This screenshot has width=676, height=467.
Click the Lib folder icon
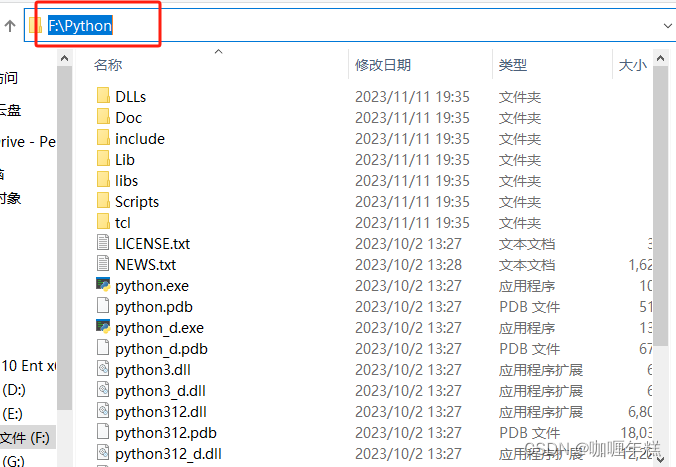click(103, 158)
